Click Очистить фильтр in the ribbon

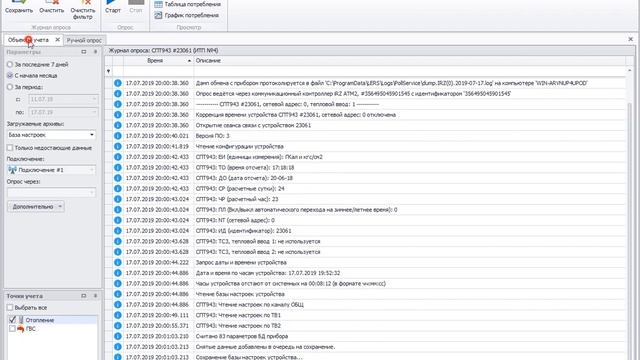click(82, 10)
